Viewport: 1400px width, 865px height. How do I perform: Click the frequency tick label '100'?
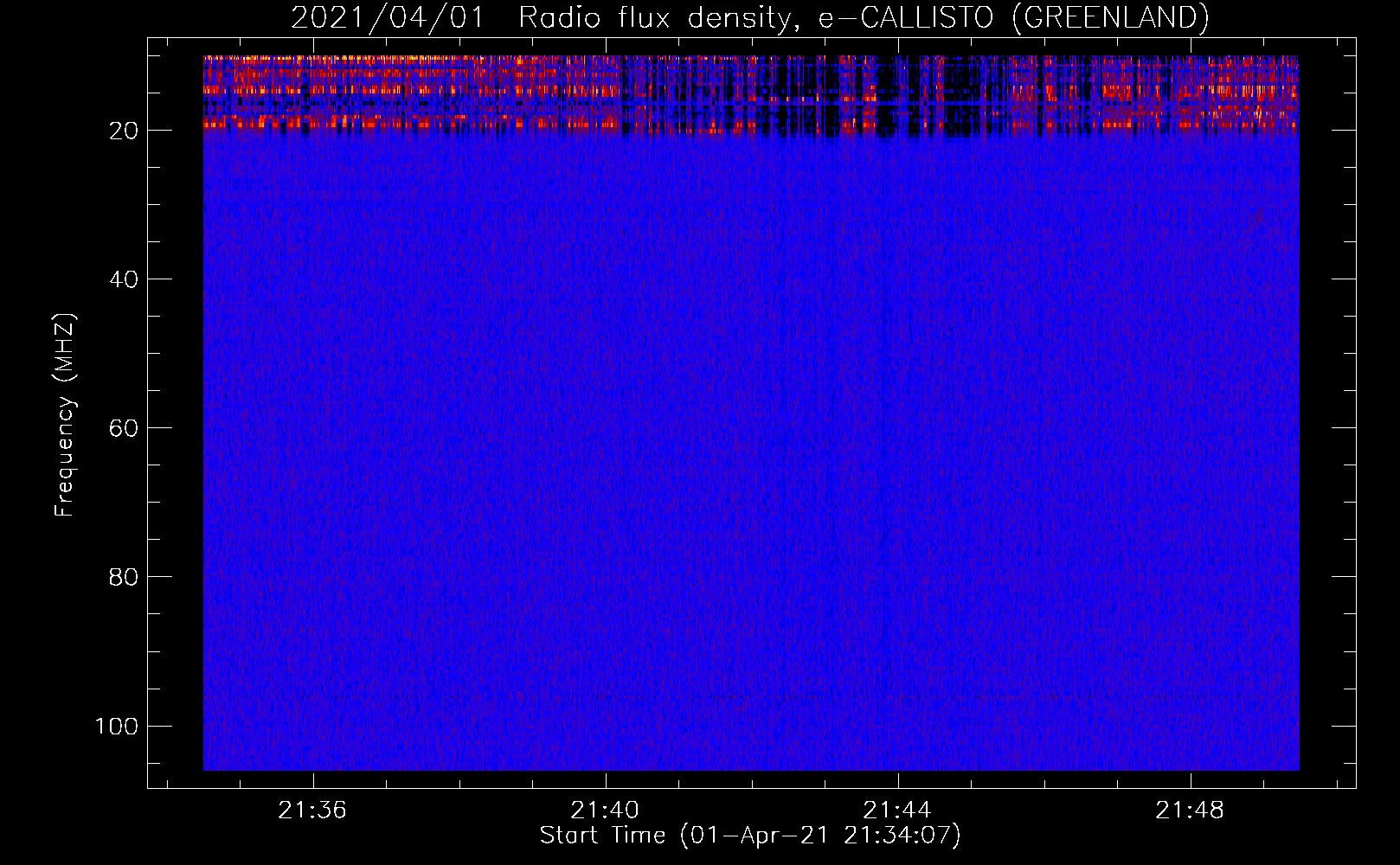tap(117, 726)
